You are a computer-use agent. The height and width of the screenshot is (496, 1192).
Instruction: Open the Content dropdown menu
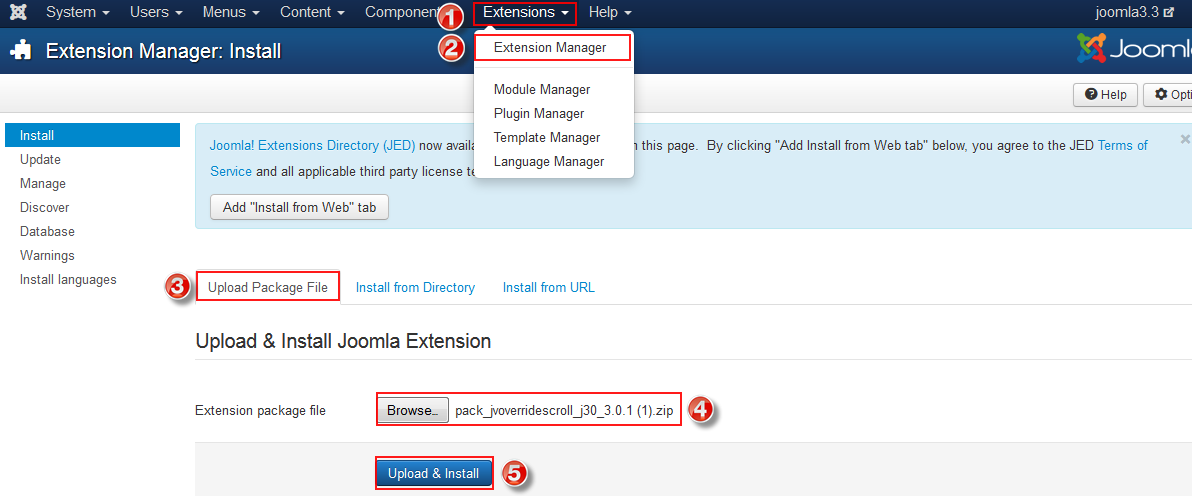pyautogui.click(x=312, y=12)
